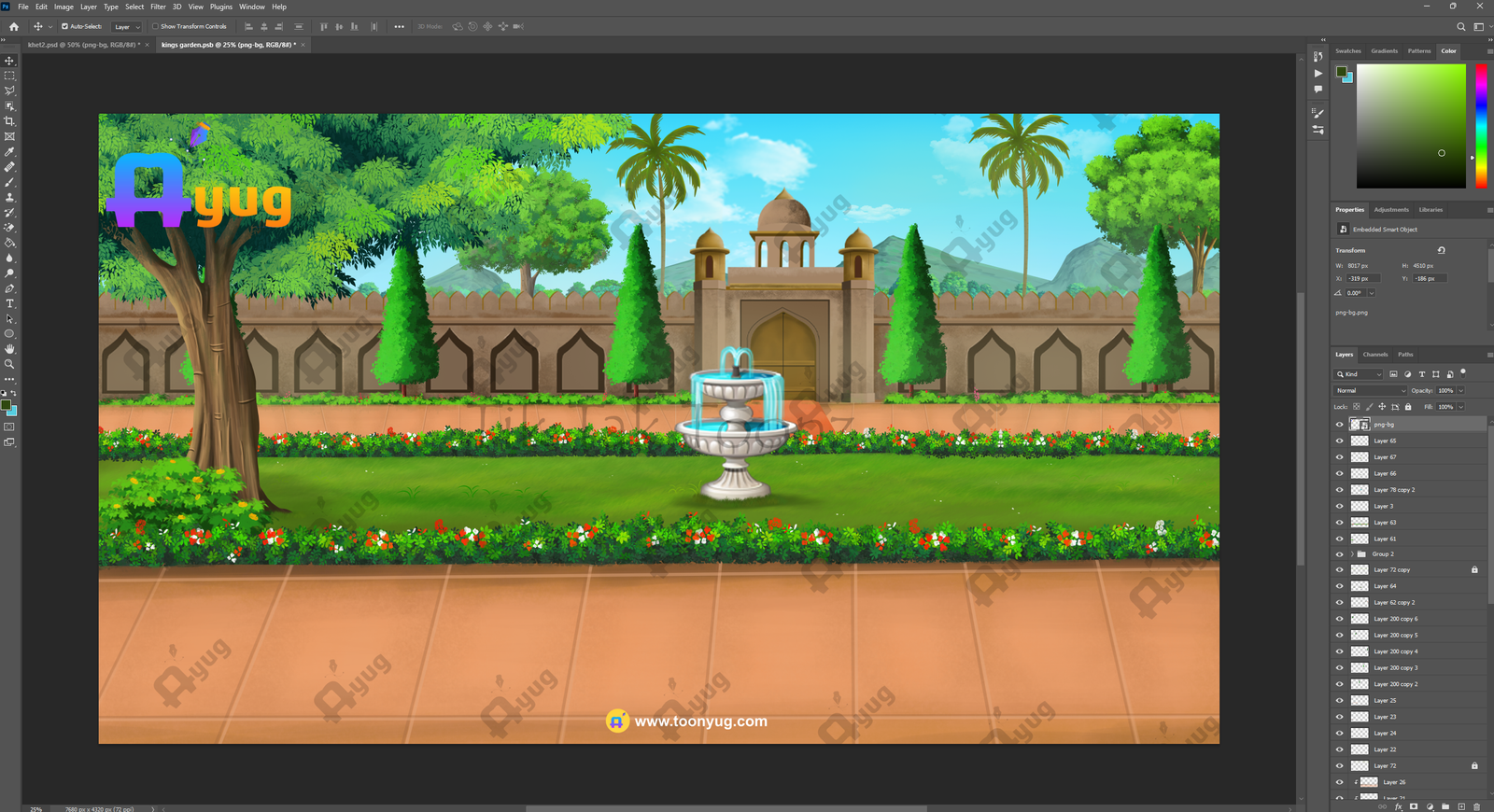This screenshot has width=1494, height=812.
Task: Open the Normal blend mode dropdown
Action: click(1370, 391)
